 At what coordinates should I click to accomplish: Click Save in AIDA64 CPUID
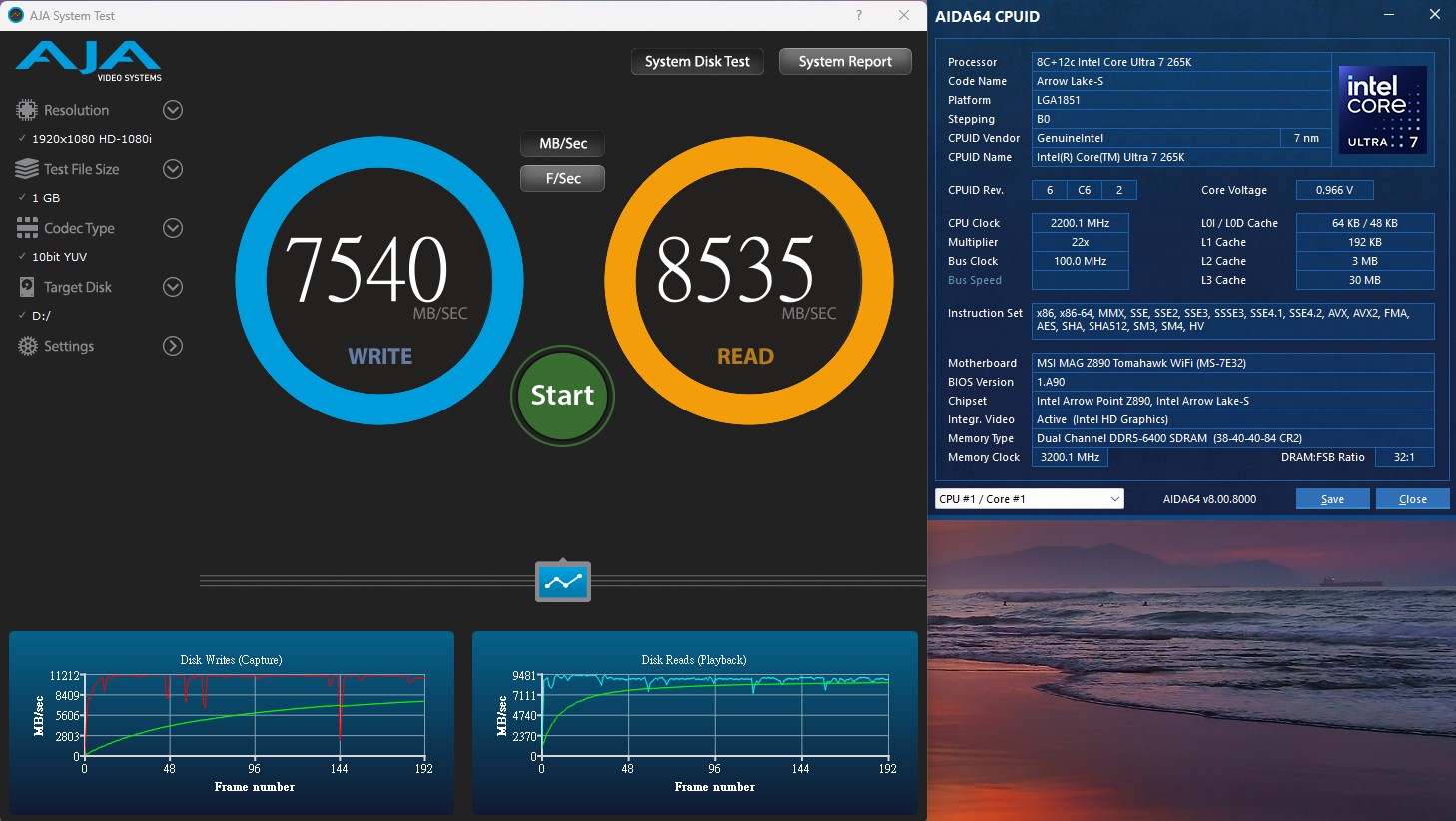(1332, 499)
